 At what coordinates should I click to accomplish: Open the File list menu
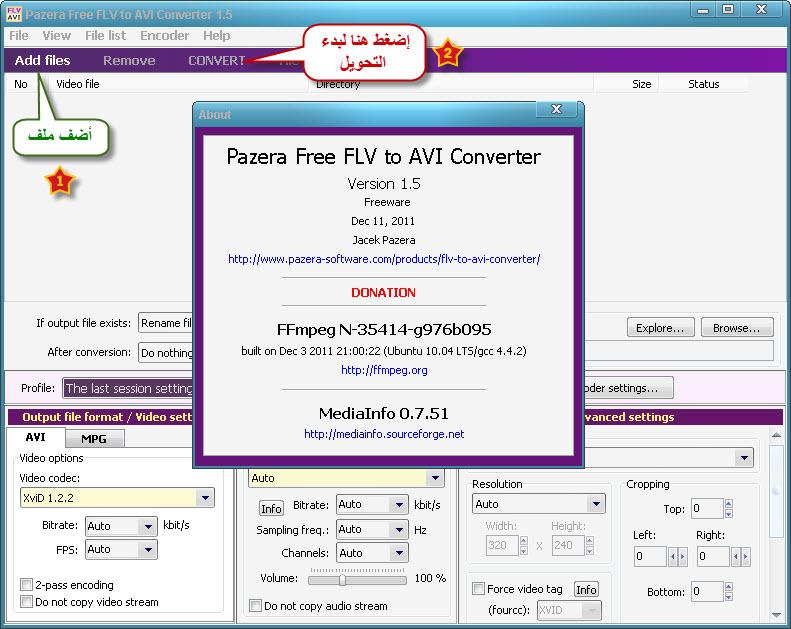tap(105, 36)
